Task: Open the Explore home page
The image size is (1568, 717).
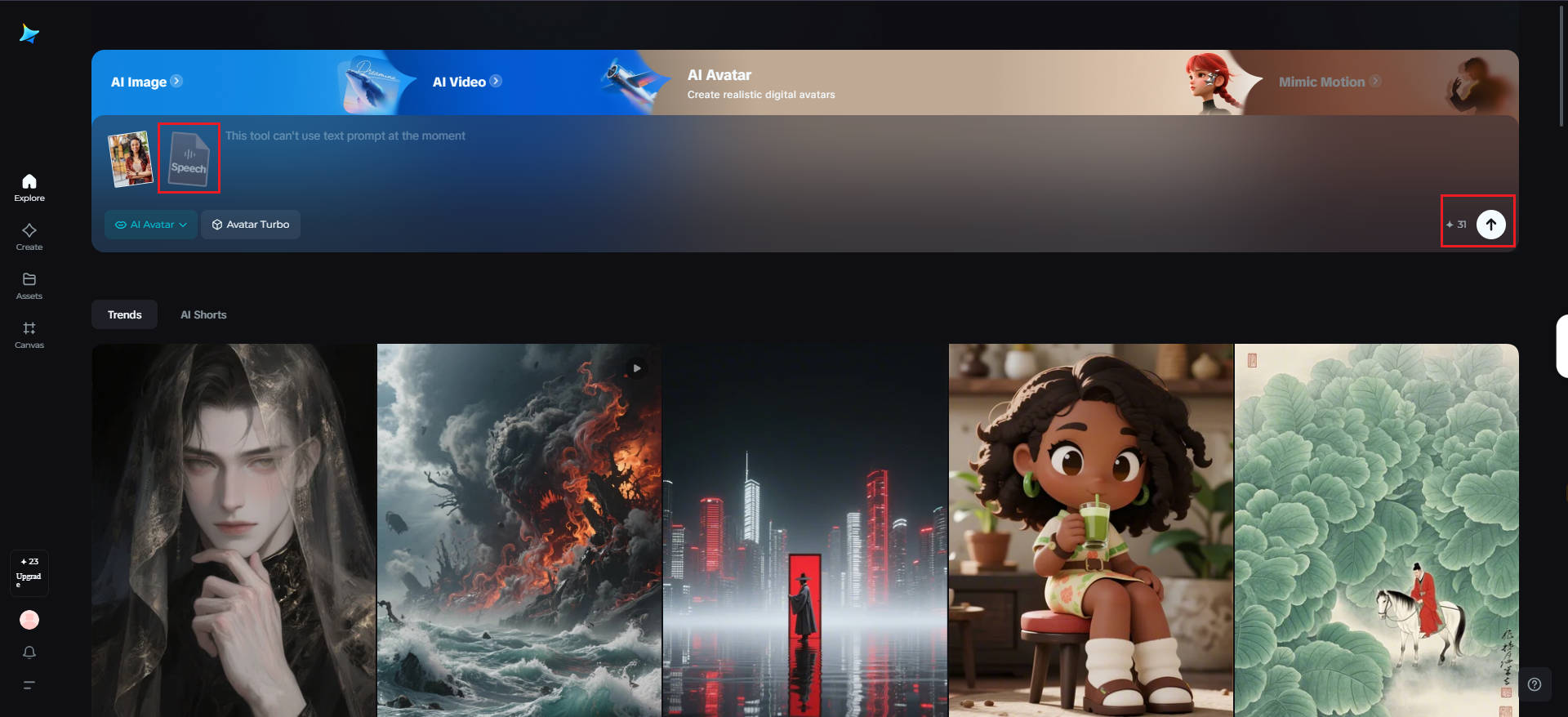Action: click(29, 187)
